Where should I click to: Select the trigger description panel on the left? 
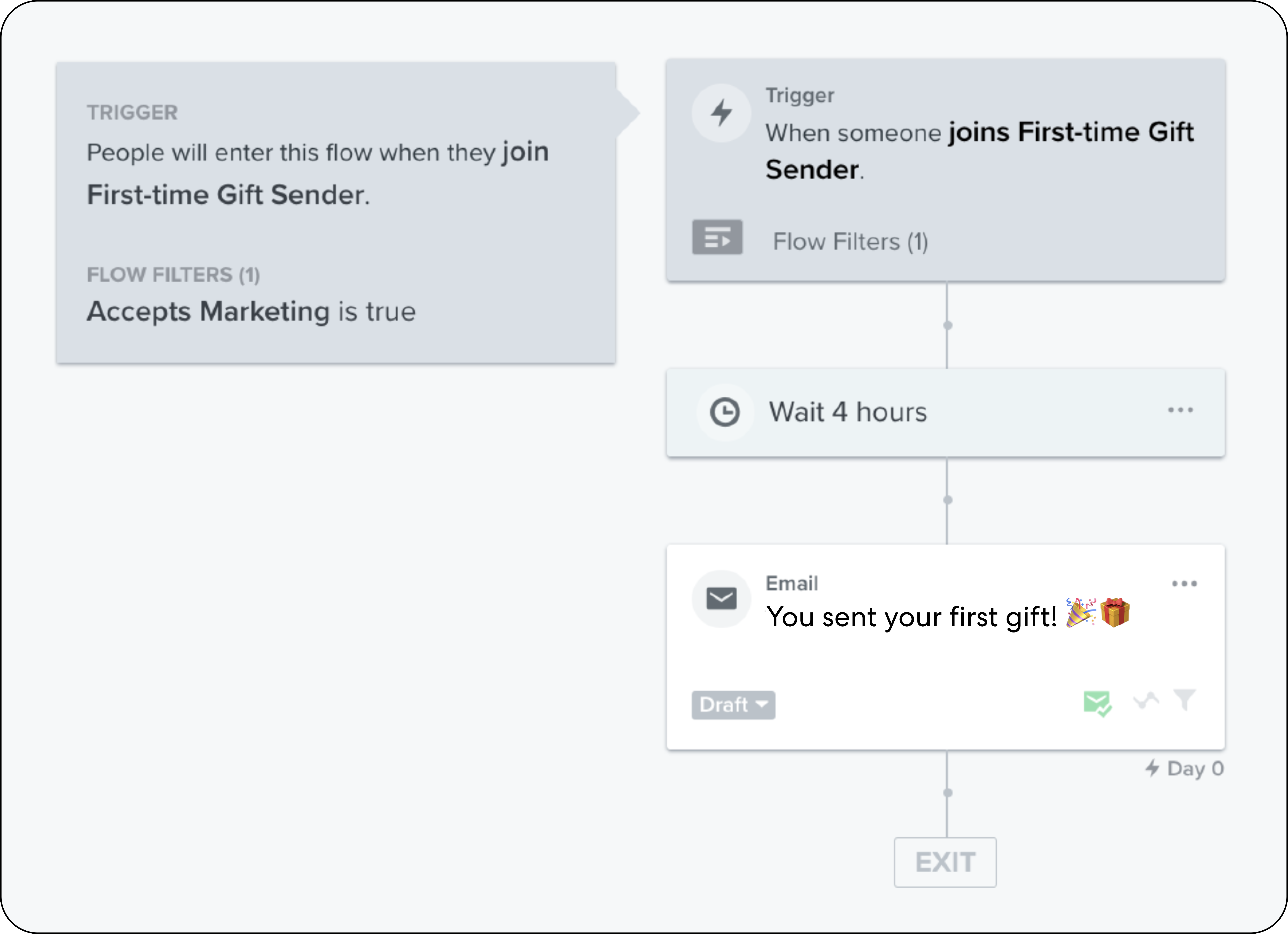click(335, 210)
